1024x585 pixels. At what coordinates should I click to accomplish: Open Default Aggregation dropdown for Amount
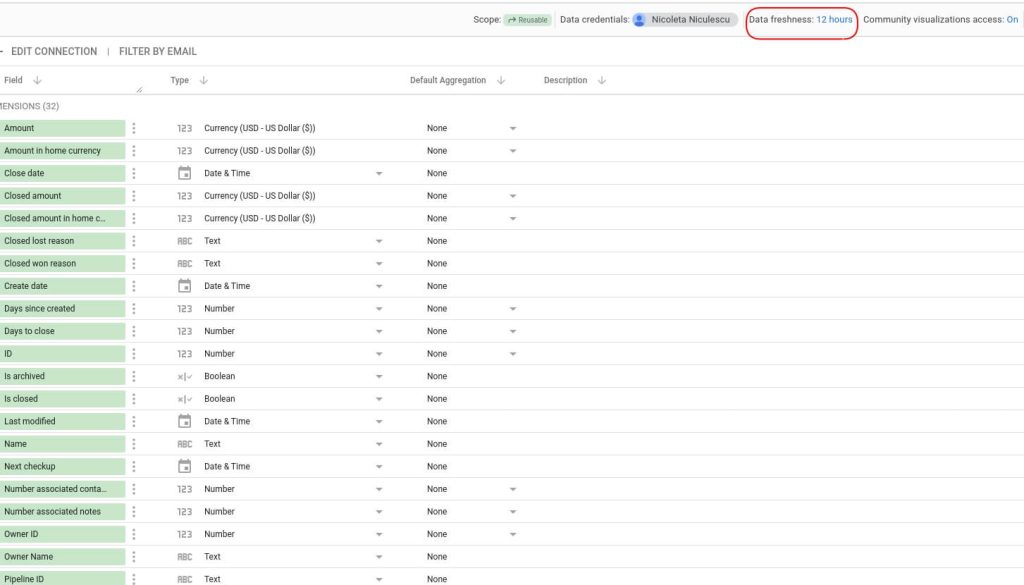click(x=513, y=127)
